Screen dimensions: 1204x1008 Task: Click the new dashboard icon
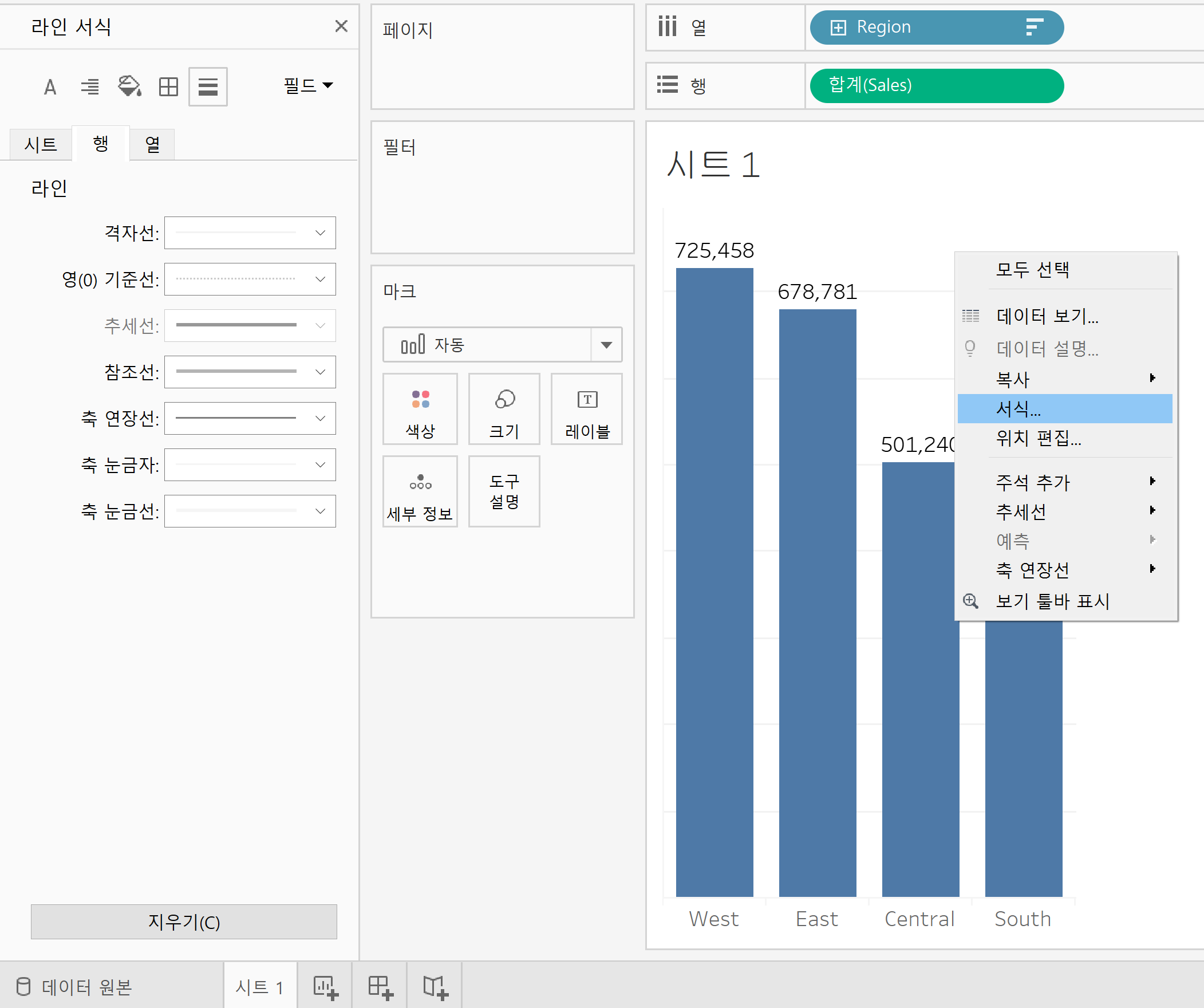(x=380, y=987)
